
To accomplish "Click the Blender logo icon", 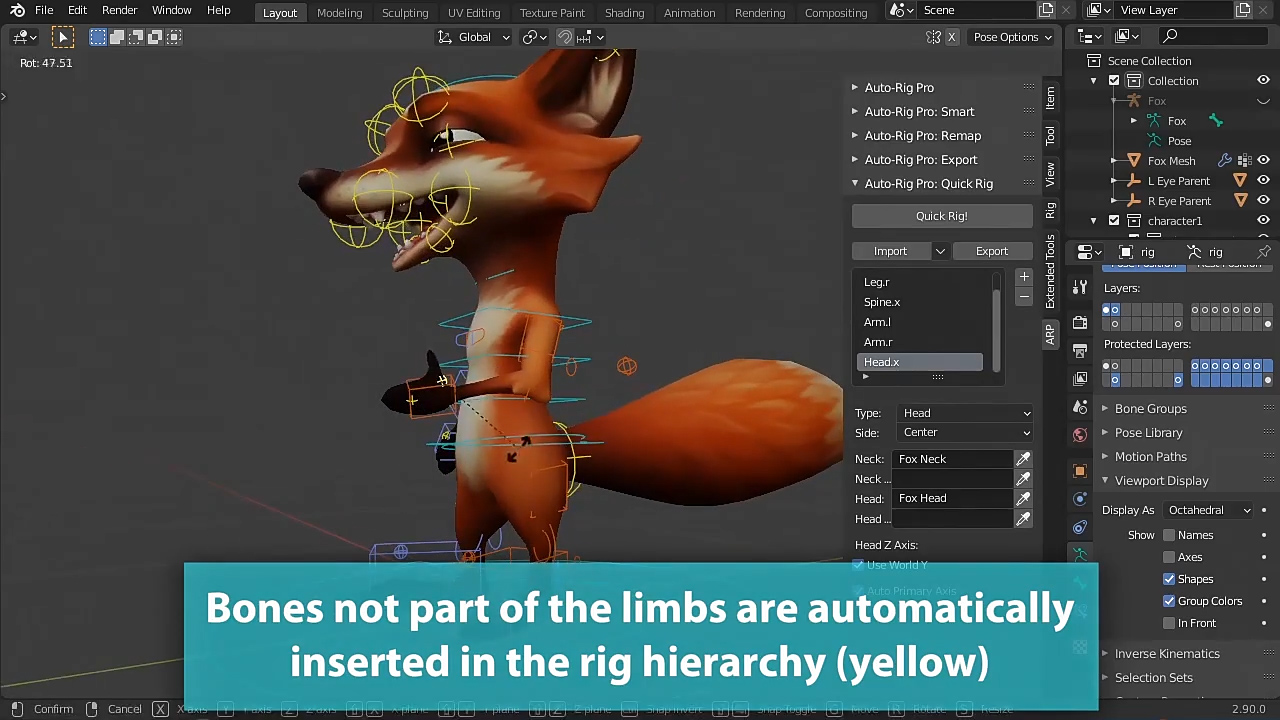I will click(x=17, y=10).
